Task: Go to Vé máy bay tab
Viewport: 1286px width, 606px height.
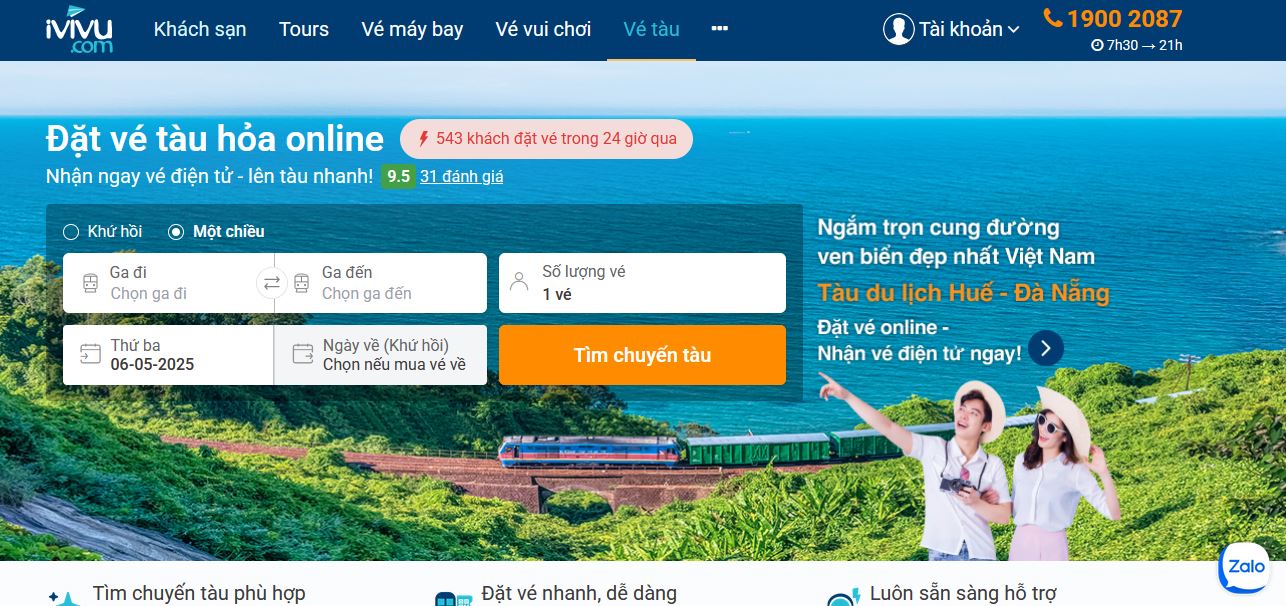Action: coord(412,29)
